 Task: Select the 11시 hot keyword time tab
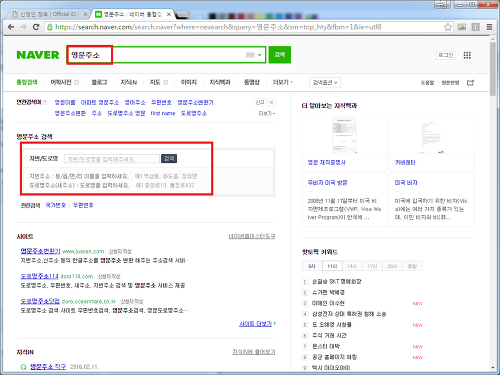coord(332,266)
